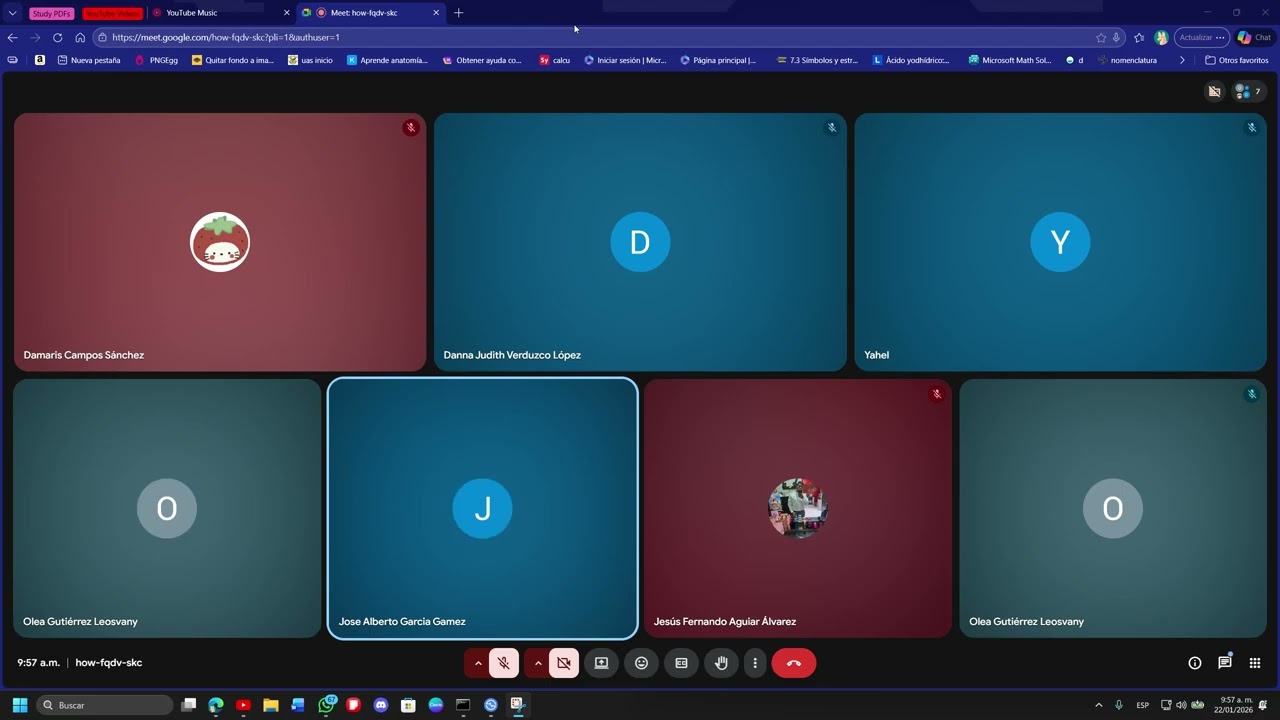
Task: Open the calcu bookmark
Action: click(554, 60)
